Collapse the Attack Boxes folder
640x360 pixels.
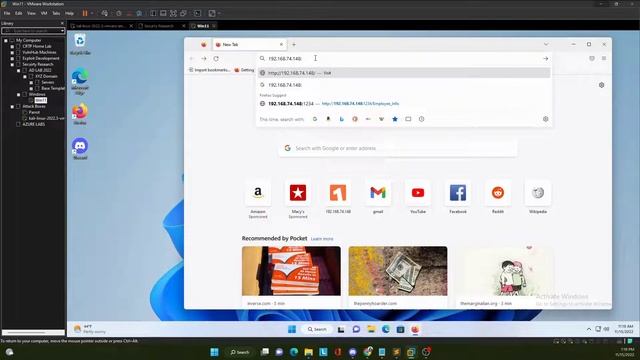click(12, 106)
